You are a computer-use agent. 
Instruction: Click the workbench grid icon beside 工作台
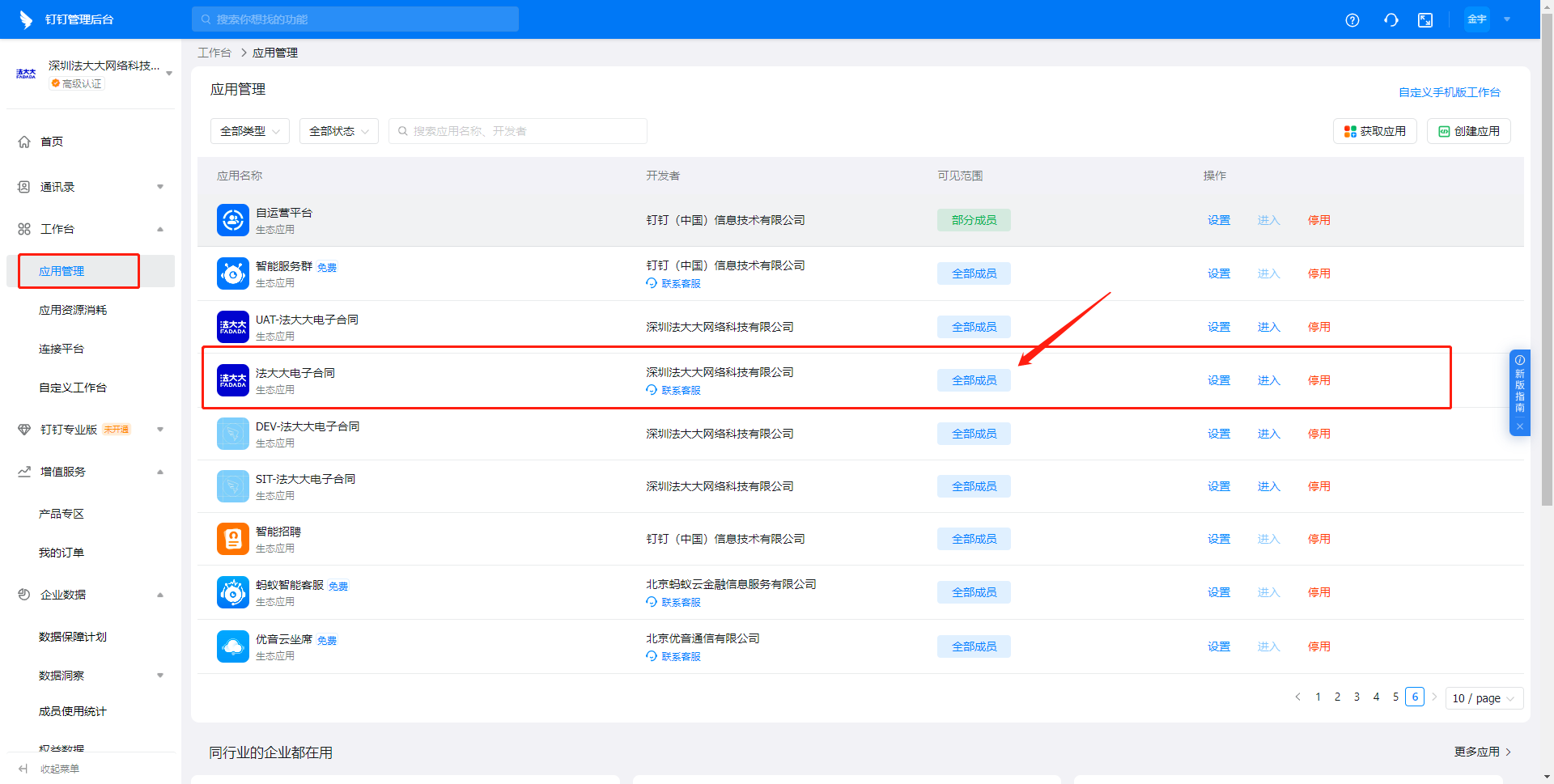[24, 229]
